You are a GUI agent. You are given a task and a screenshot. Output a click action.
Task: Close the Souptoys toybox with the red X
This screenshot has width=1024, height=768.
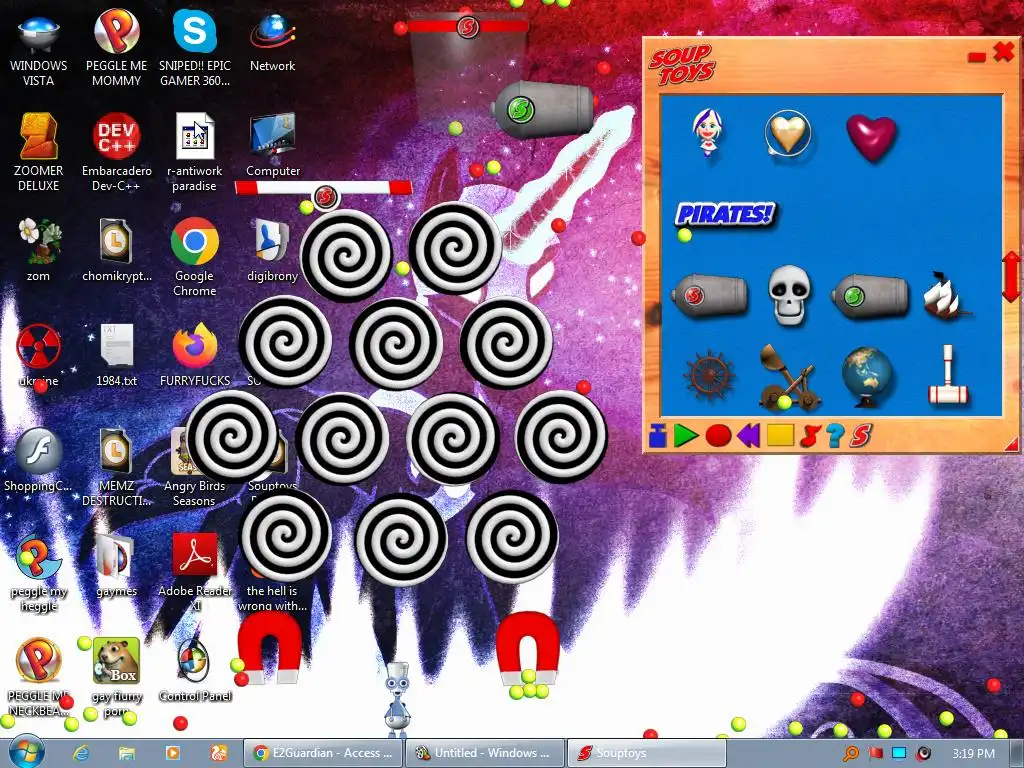tap(1004, 52)
